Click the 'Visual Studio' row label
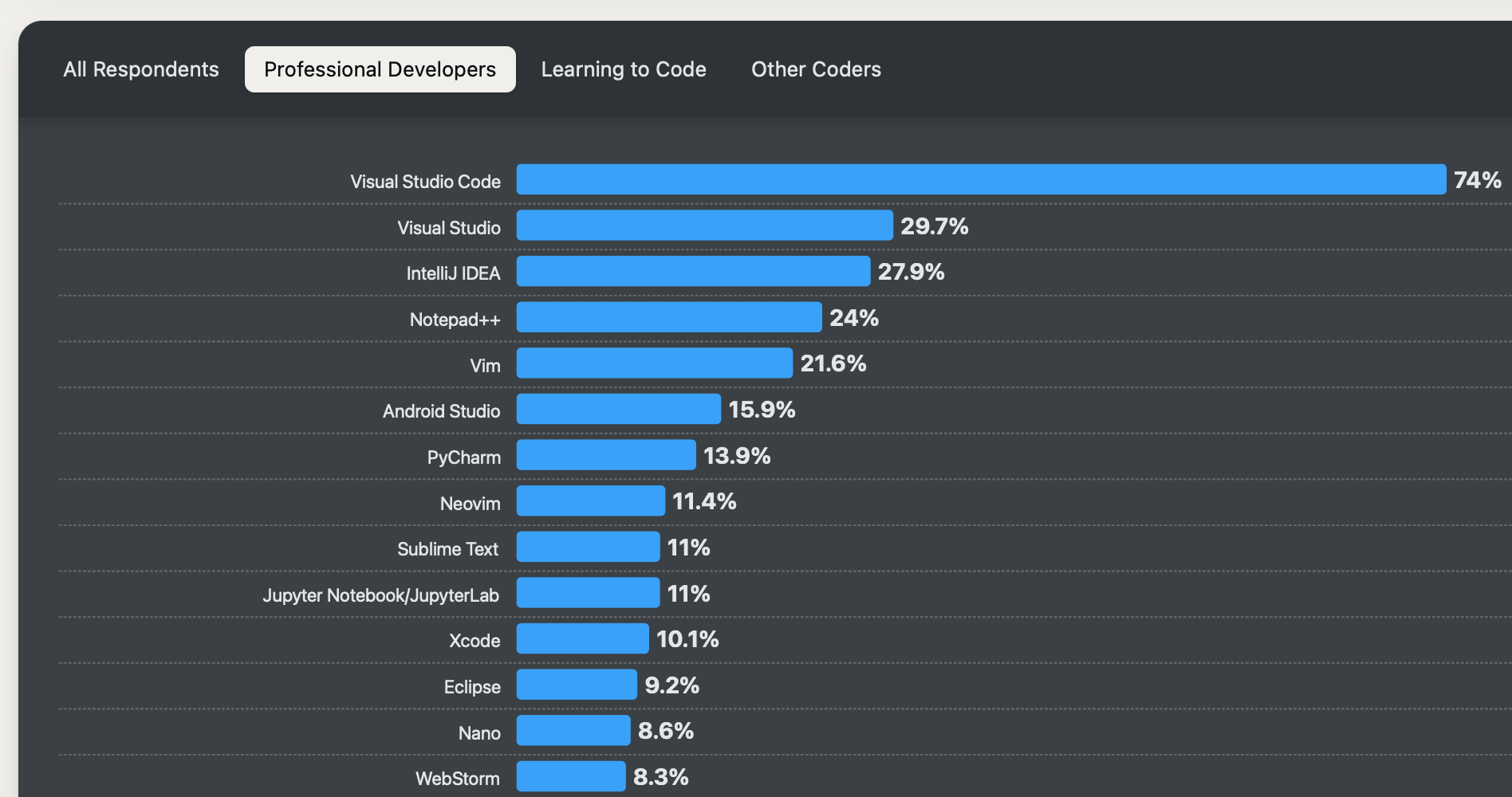Viewport: 1512px width, 797px height. [x=449, y=228]
